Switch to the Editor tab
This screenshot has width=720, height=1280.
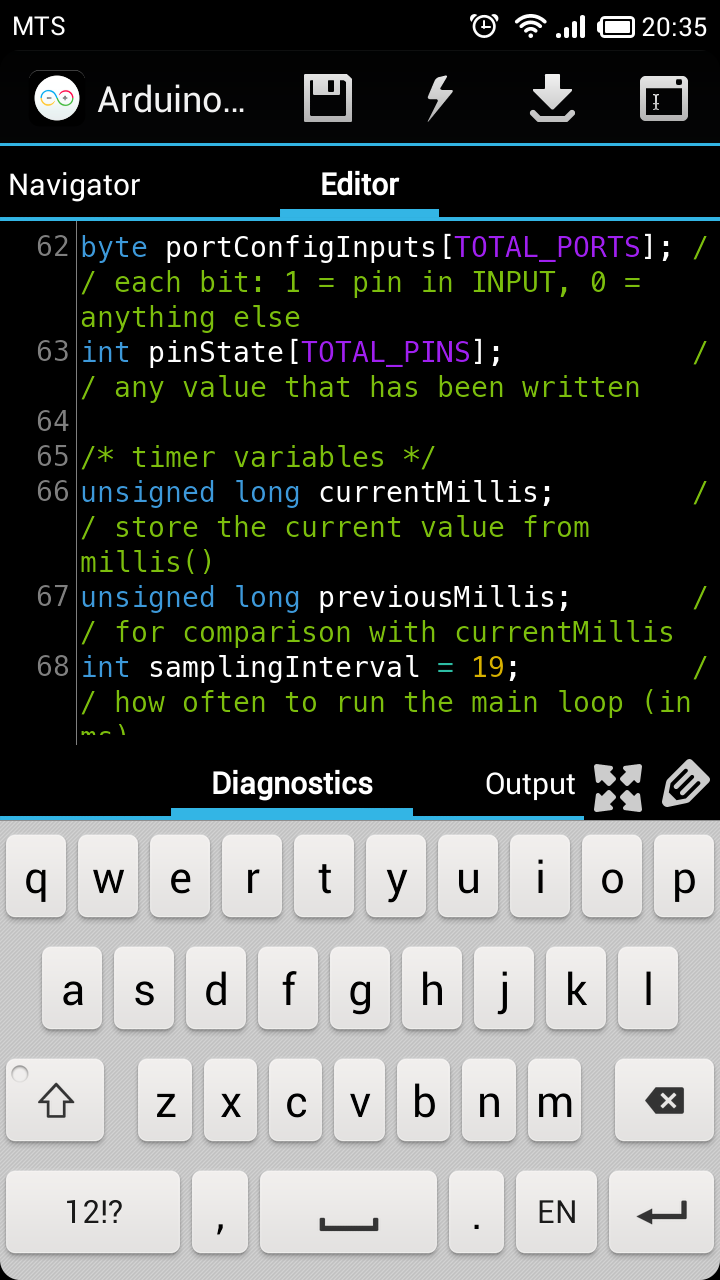[x=359, y=184]
